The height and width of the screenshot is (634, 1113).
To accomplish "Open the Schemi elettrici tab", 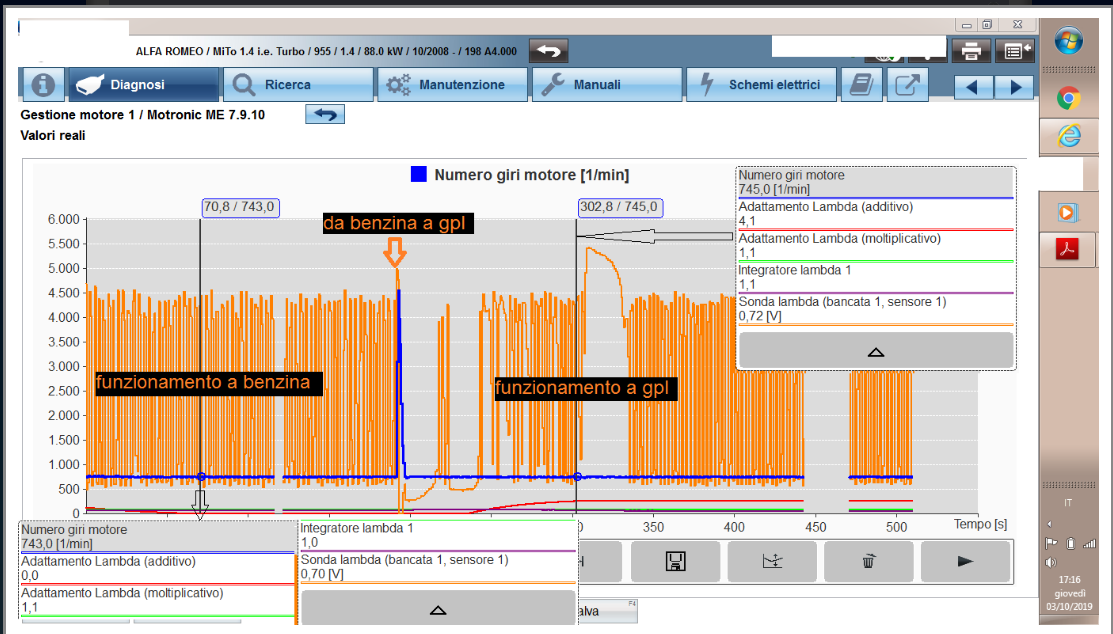I will pos(761,84).
